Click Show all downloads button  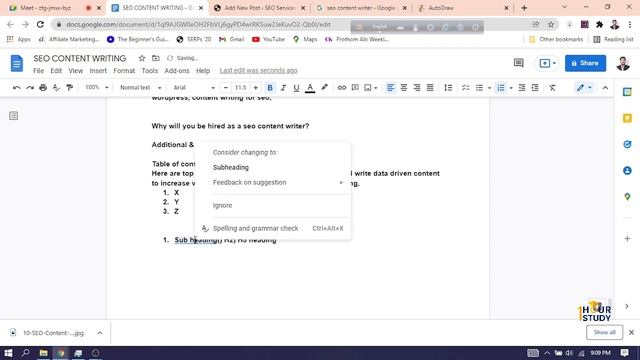(604, 332)
